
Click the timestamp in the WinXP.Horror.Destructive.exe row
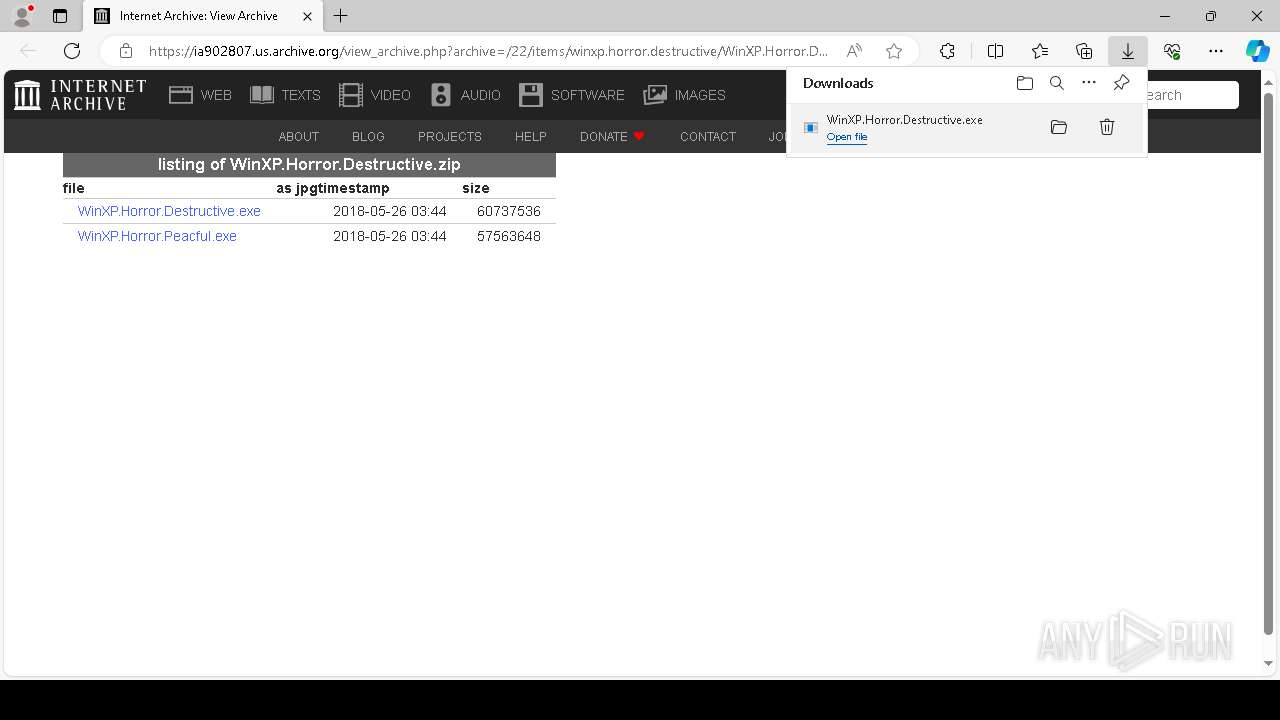(390, 211)
